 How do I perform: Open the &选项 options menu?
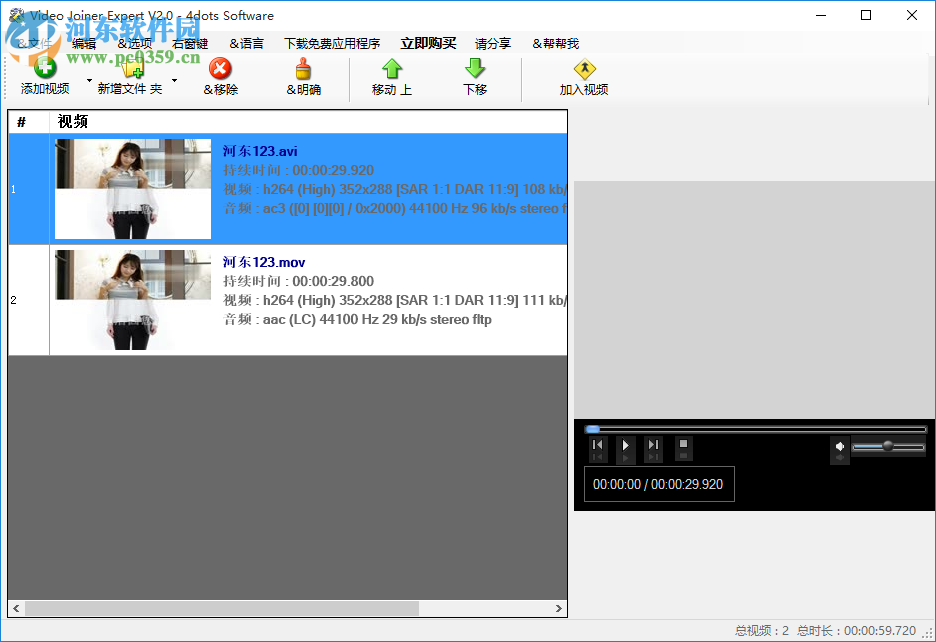(x=134, y=43)
